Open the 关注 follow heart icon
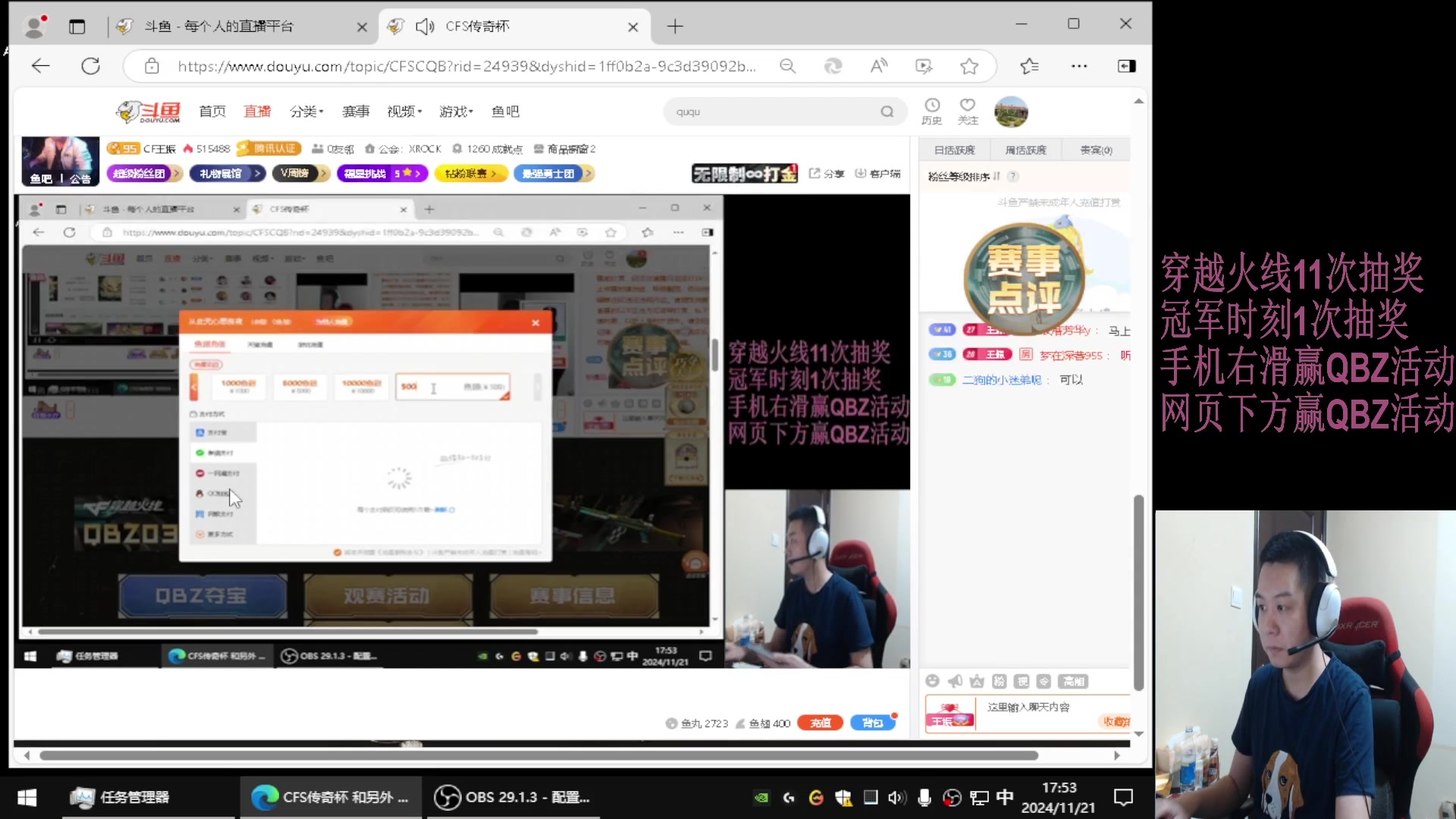Screen dimensions: 1456x819 (x=968, y=111)
